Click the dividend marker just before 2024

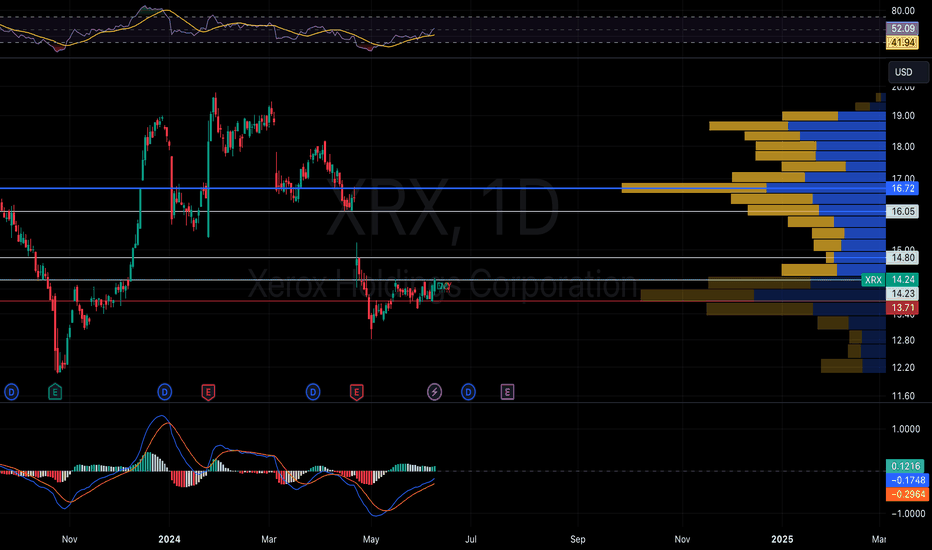click(x=165, y=392)
